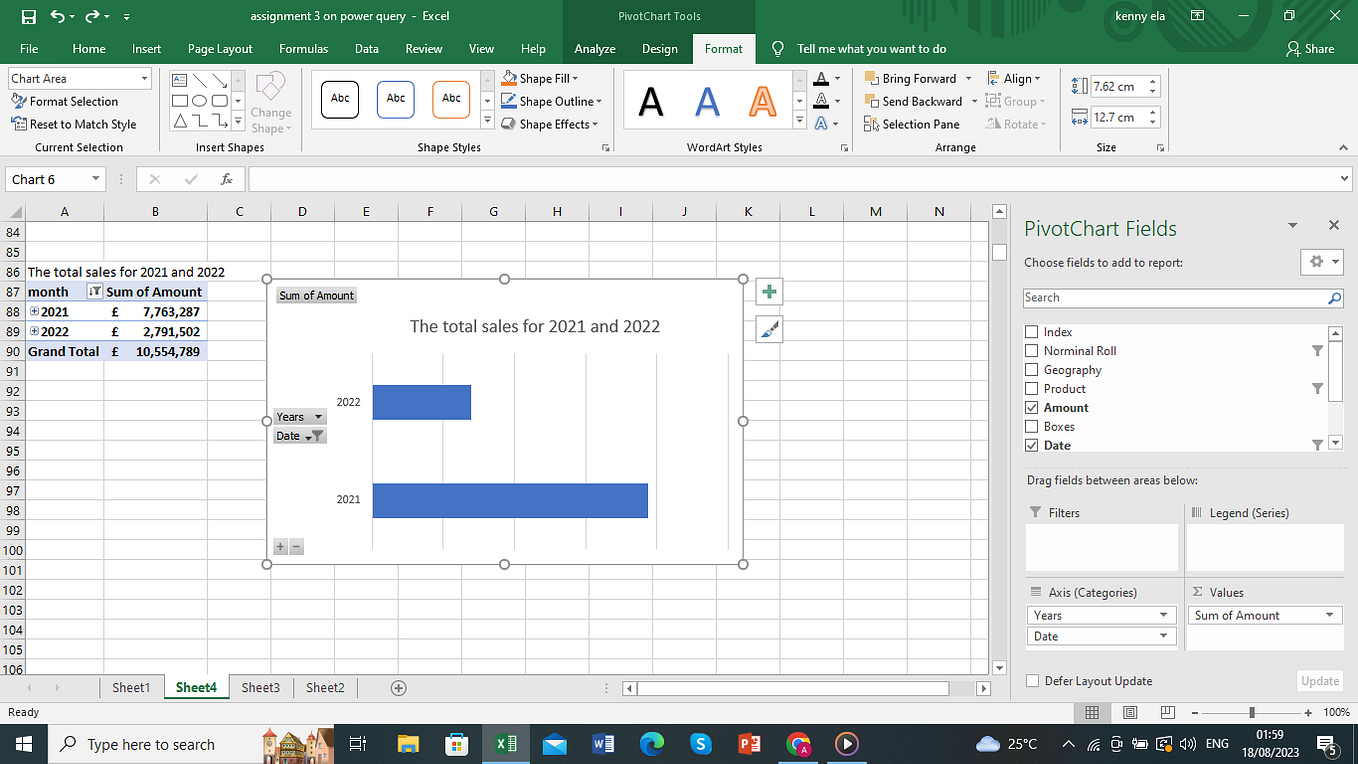The height and width of the screenshot is (764, 1358).
Task: Open the Shape Outline menu
Action: tap(552, 101)
